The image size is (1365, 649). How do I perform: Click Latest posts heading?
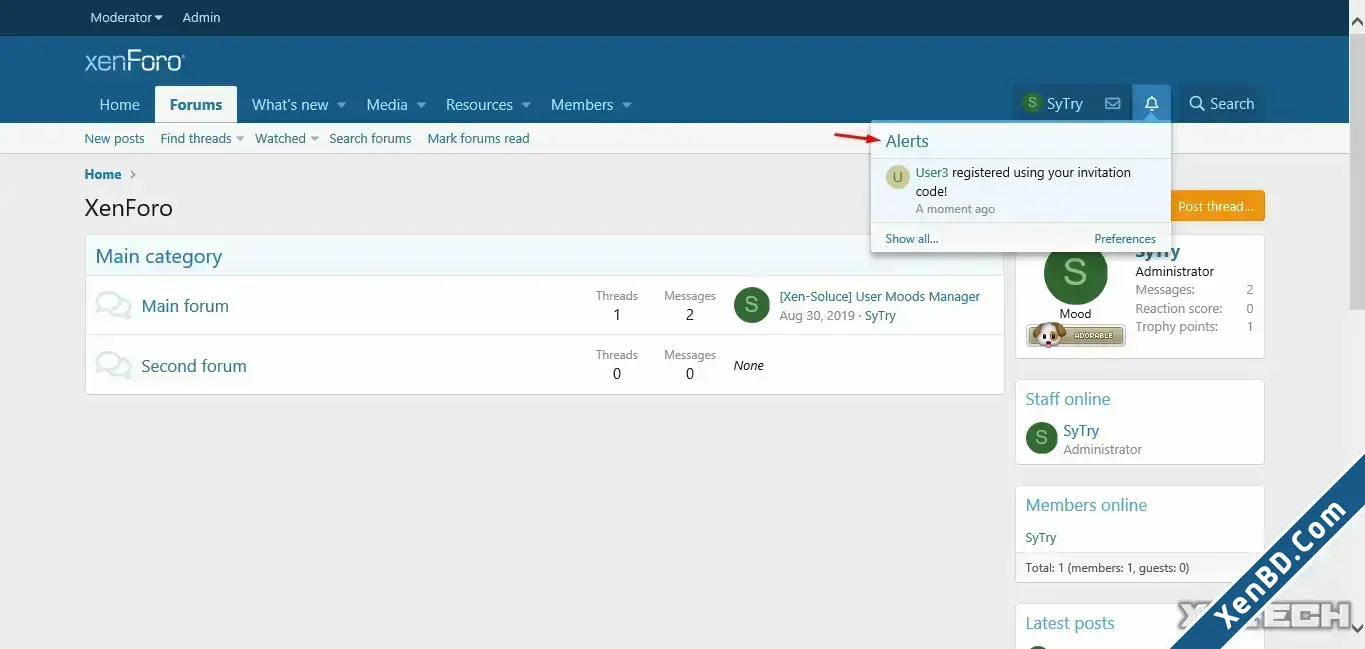click(x=1070, y=623)
